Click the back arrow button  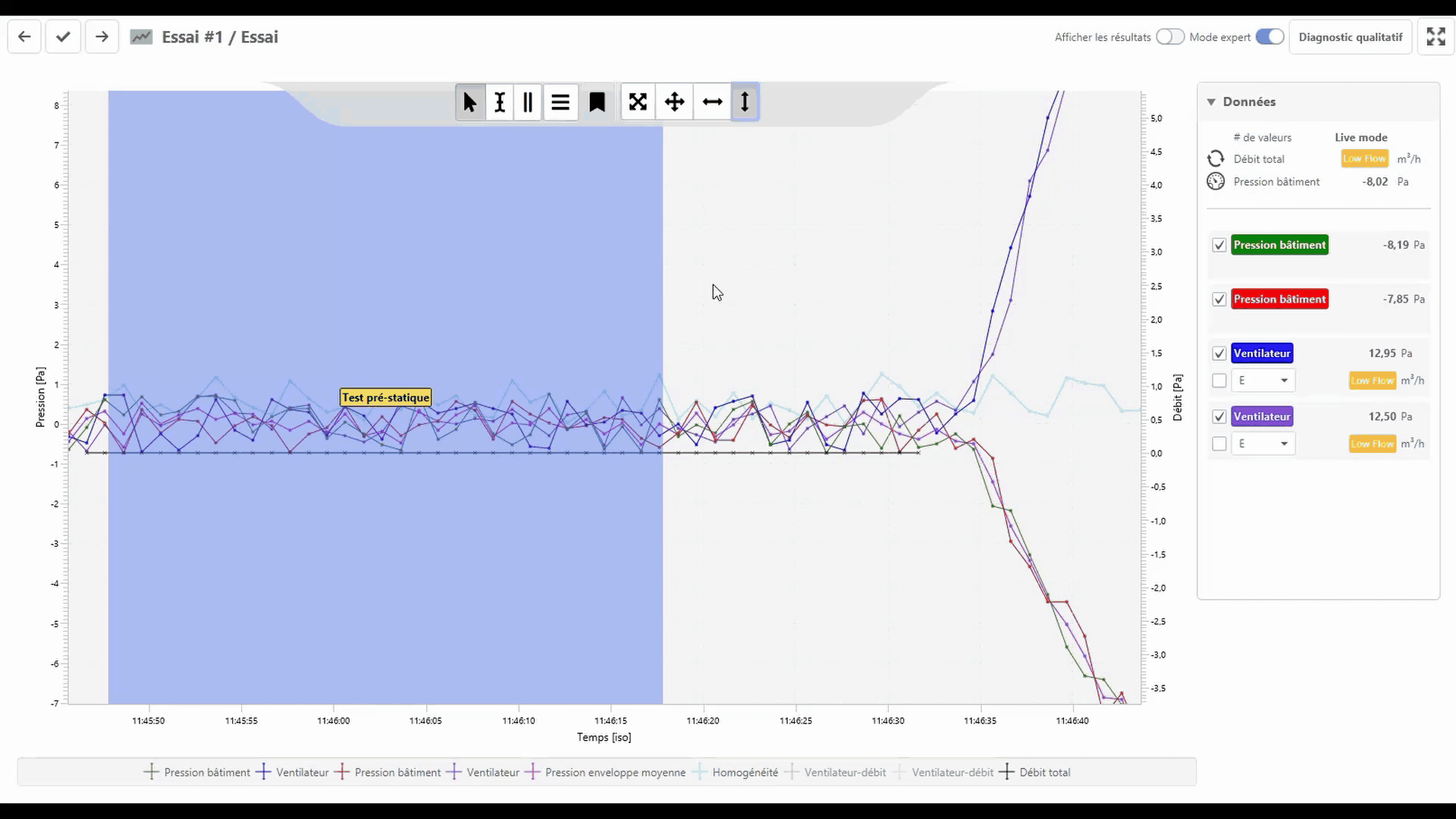pos(24,37)
